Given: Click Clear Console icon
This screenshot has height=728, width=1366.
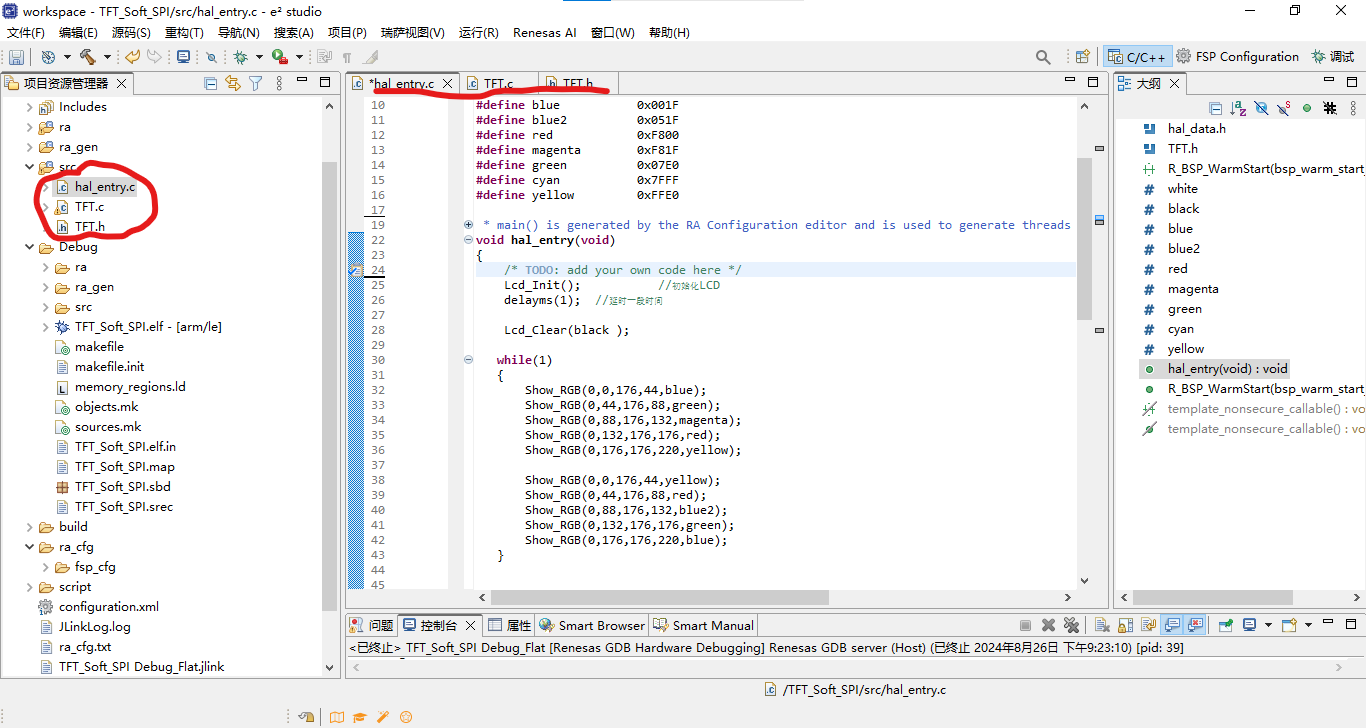Looking at the screenshot, I should (1102, 625).
